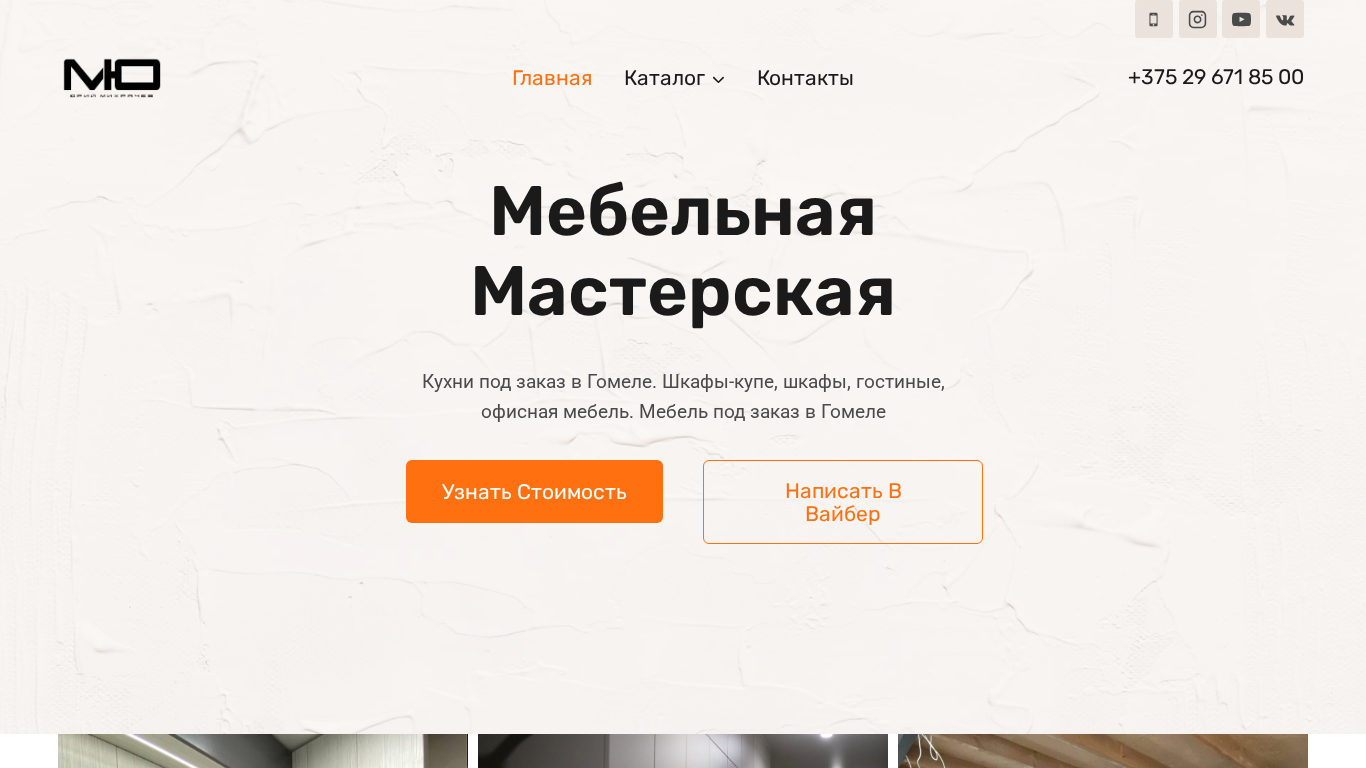Screen dimensions: 1366x768
Task: Click the Узнать Стоимость button
Action: tap(534, 491)
